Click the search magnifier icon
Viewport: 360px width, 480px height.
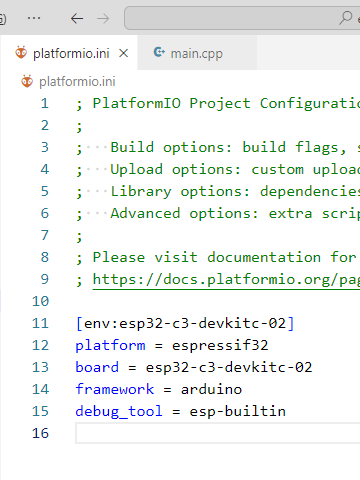[346, 18]
